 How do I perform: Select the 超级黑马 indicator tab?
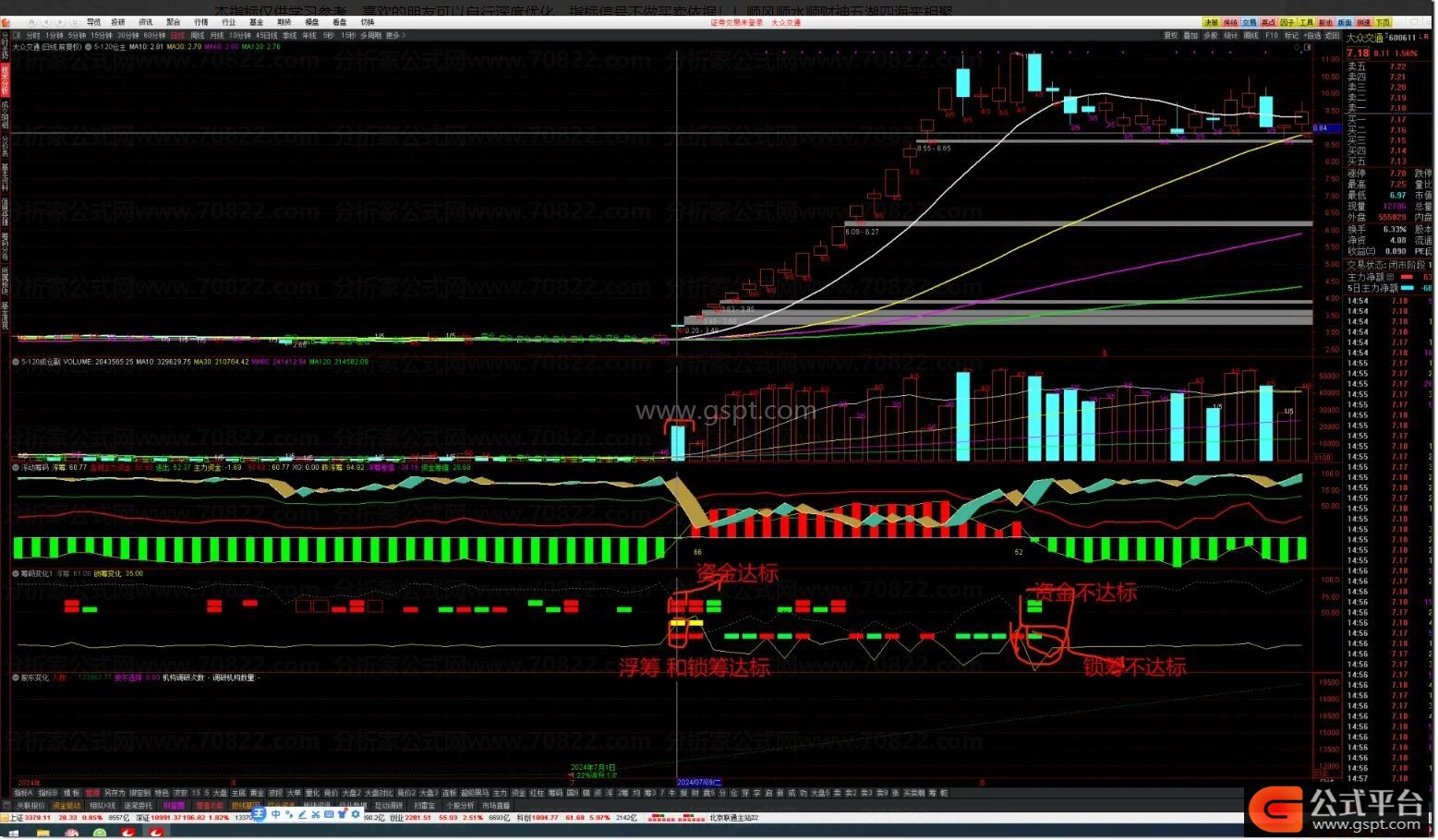475,793
